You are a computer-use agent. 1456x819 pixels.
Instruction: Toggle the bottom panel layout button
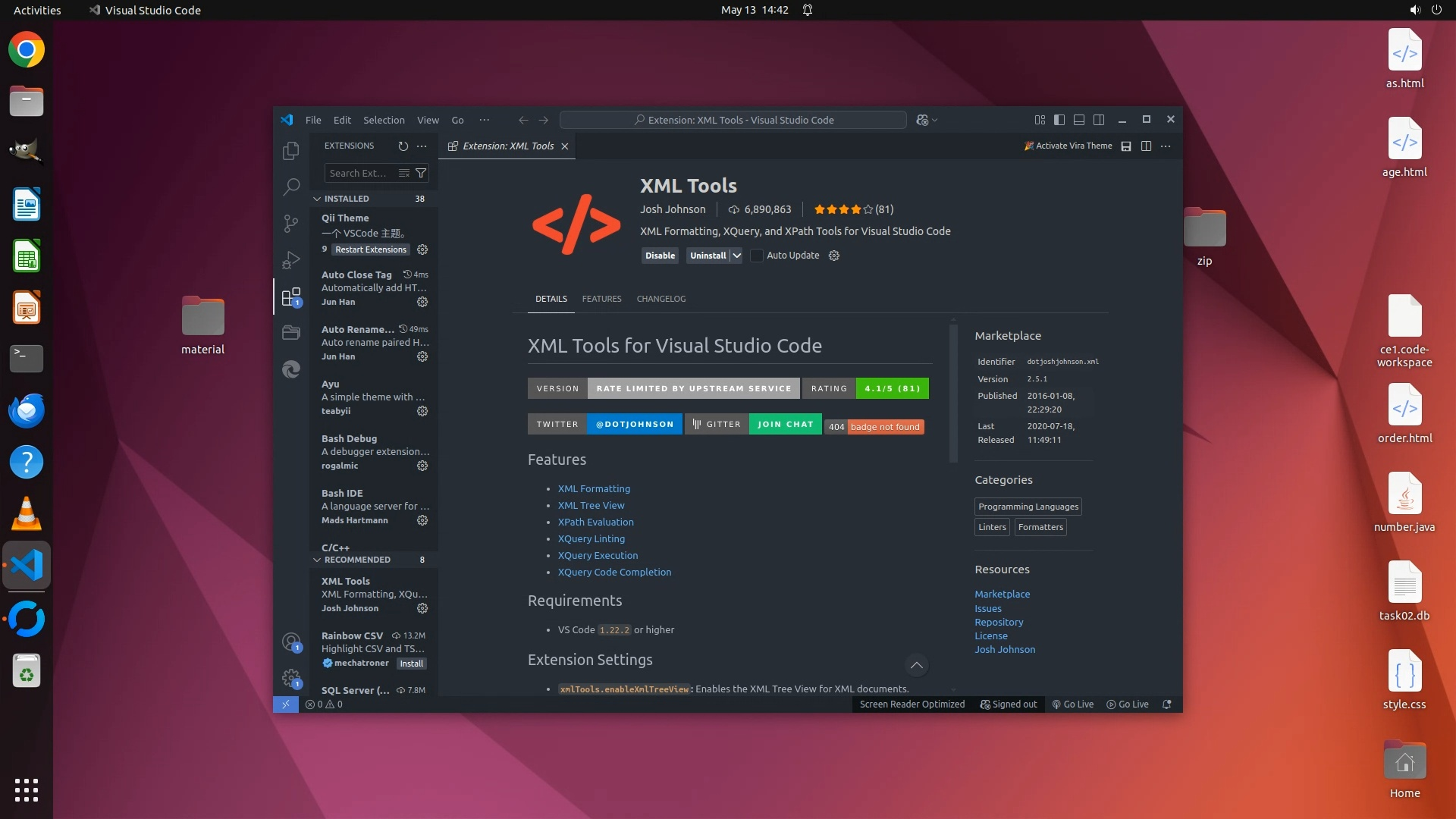coord(1079,120)
